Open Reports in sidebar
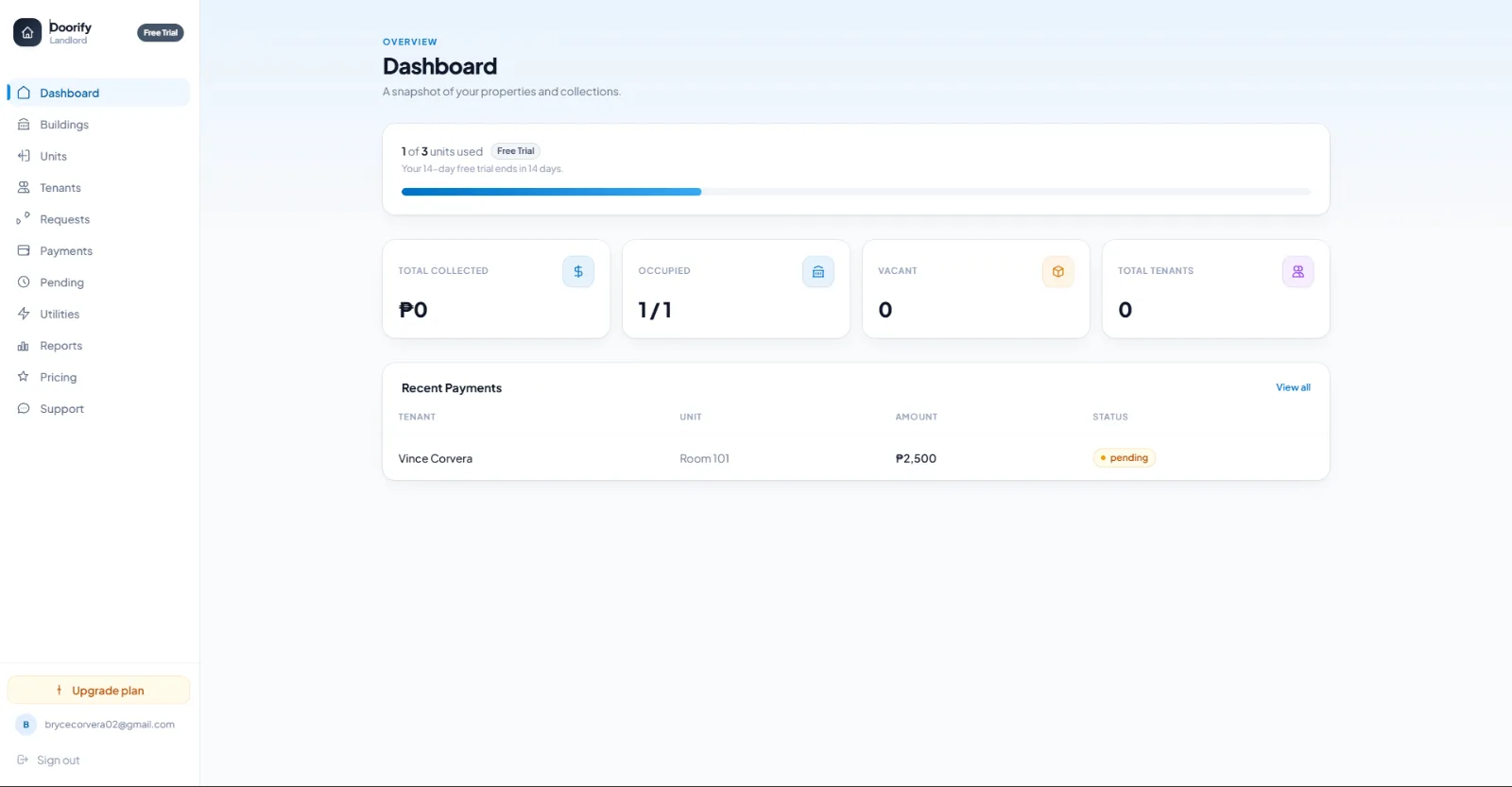Screen dimensions: 1512x787 tap(98, 346)
